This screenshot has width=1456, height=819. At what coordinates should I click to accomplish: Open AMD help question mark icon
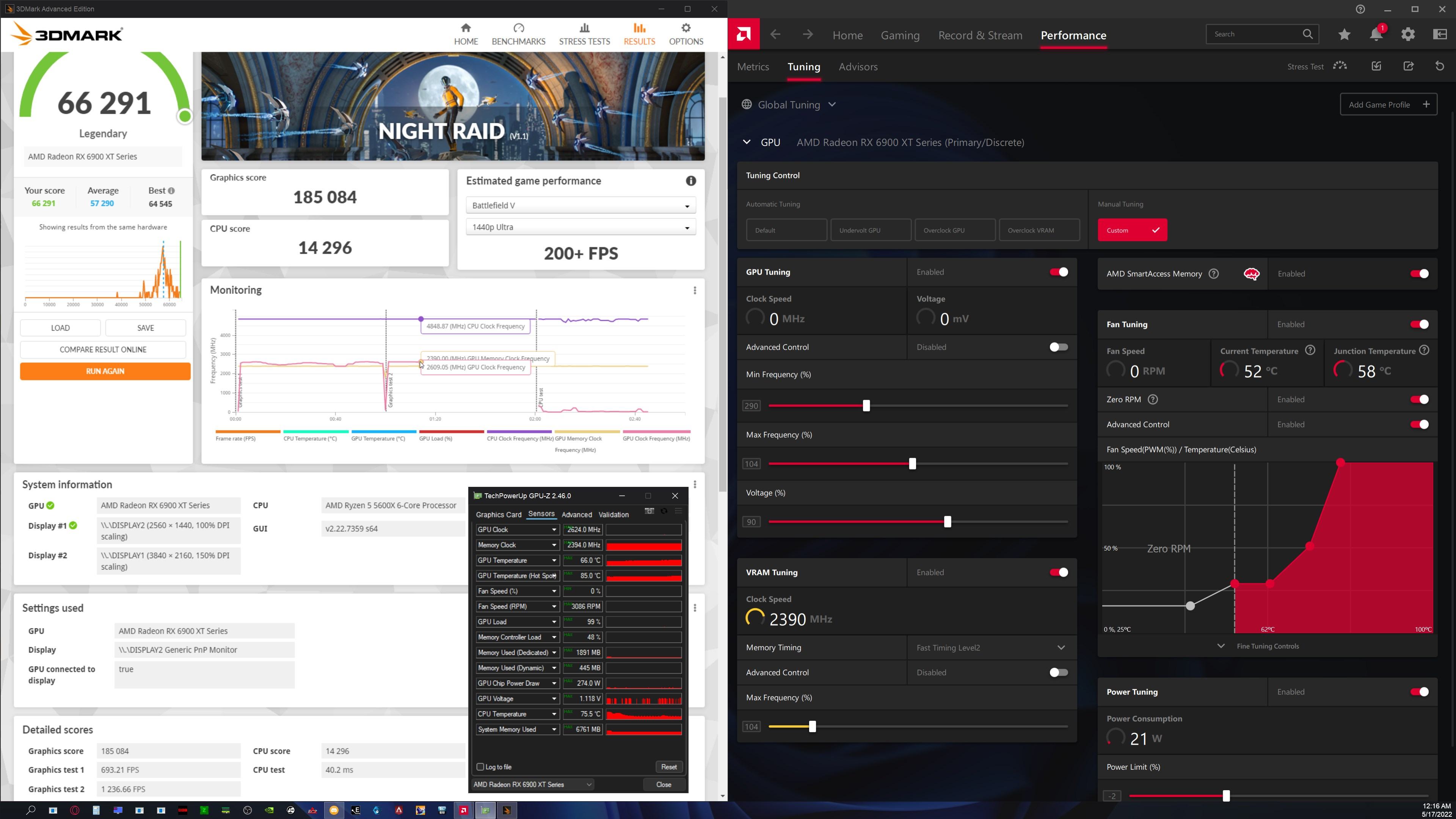[1360, 9]
